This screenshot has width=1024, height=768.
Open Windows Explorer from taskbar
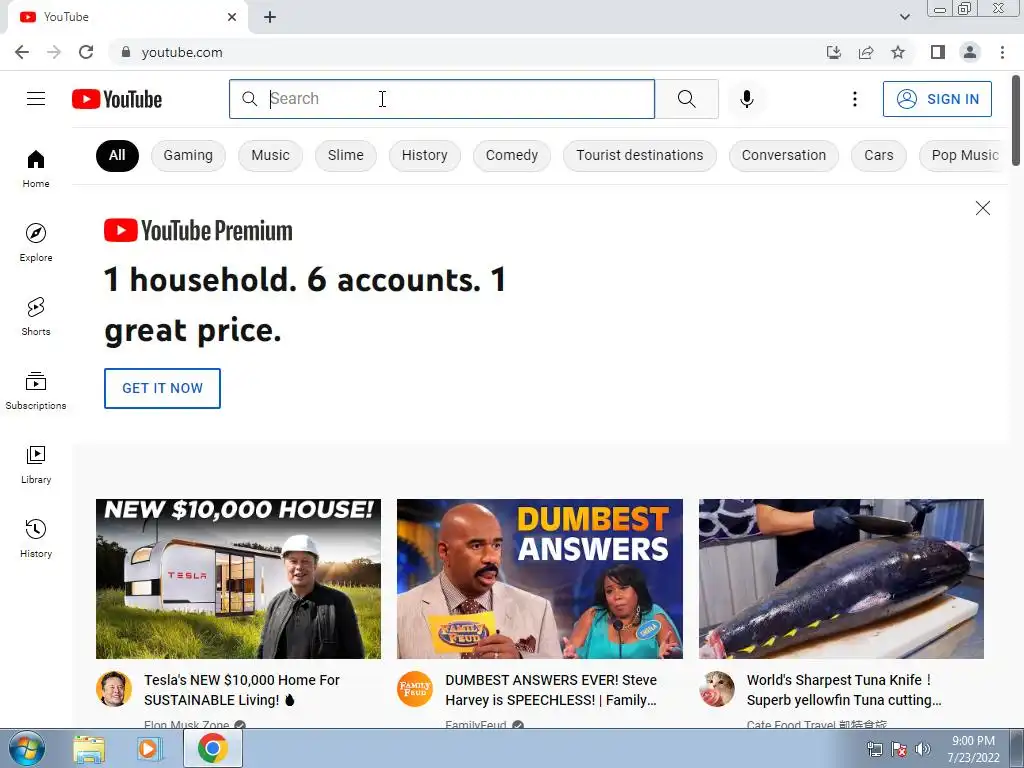89,748
